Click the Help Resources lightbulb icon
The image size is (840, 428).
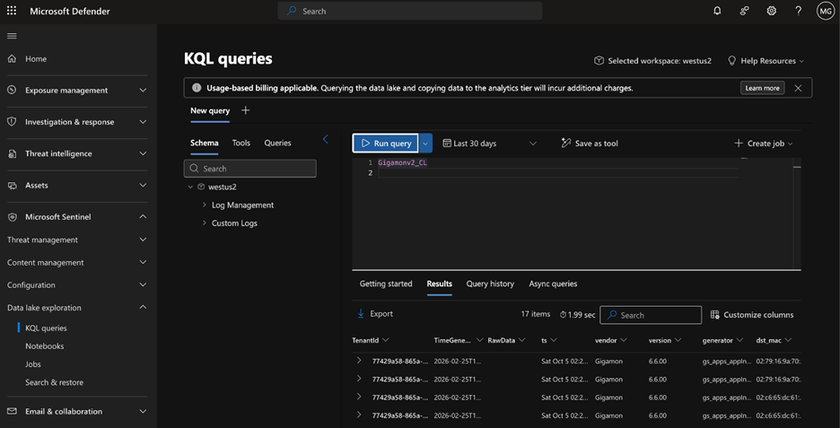[x=732, y=61]
